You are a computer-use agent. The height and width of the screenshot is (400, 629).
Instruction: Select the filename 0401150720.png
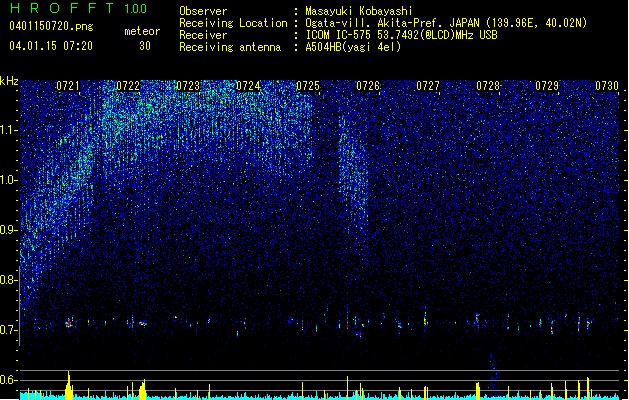pyautogui.click(x=51, y=27)
